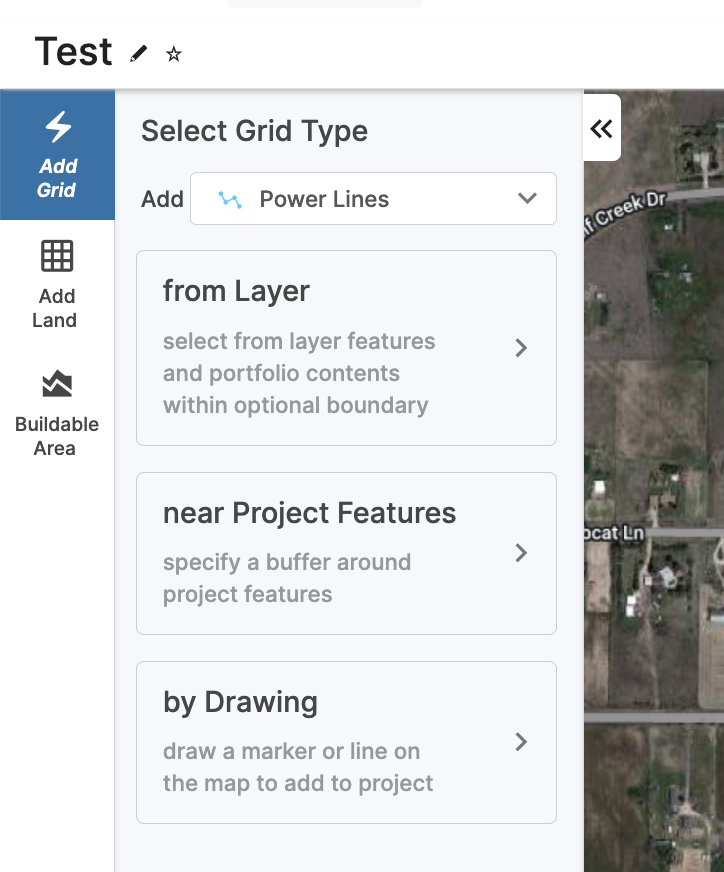Click the Test project title
Image resolution: width=724 pixels, height=872 pixels.
pos(72,51)
